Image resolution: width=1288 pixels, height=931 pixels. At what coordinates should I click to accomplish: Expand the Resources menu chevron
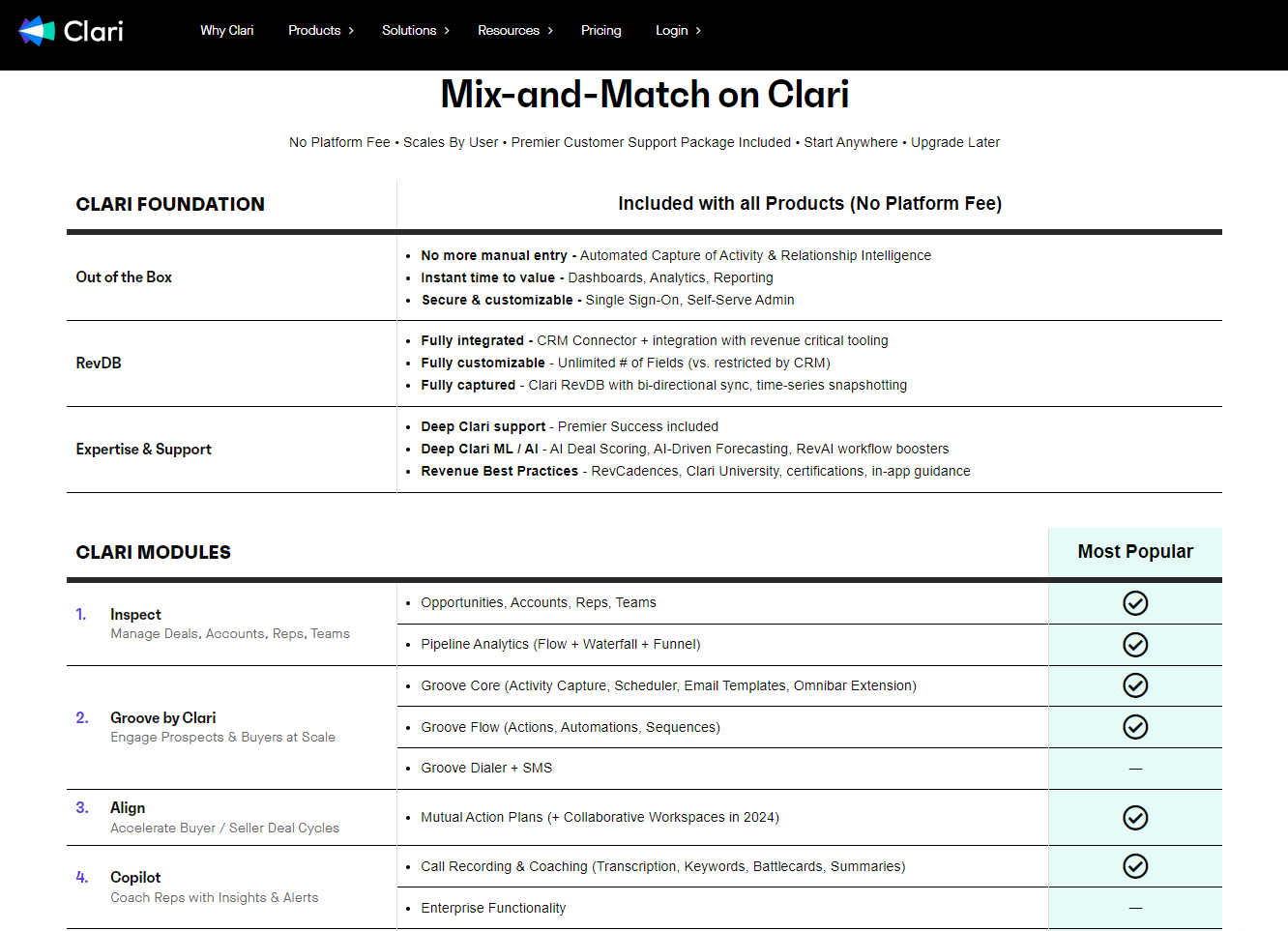tap(550, 31)
